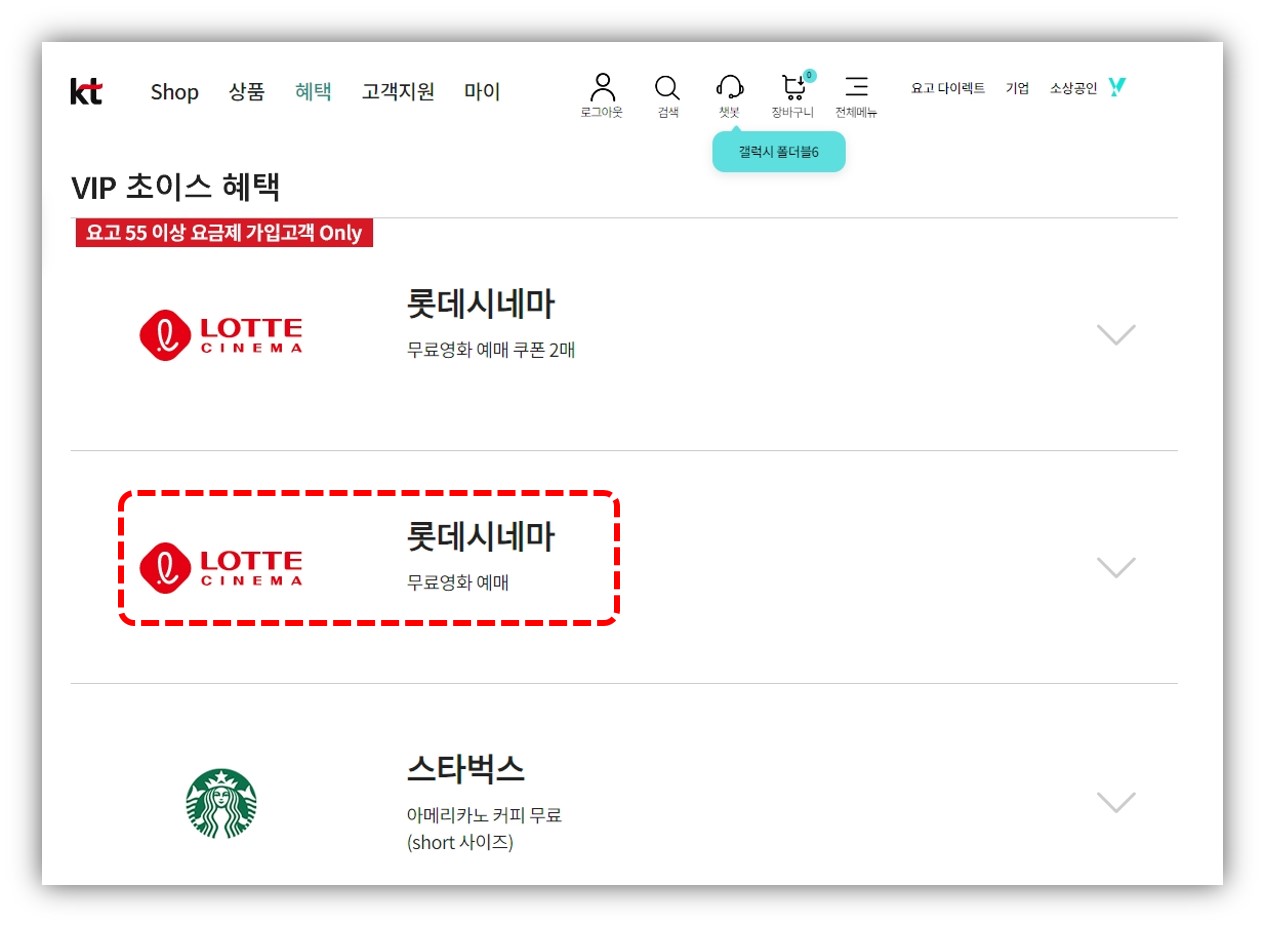
Task: Click the 로그아웃 profile icon
Action: click(602, 88)
